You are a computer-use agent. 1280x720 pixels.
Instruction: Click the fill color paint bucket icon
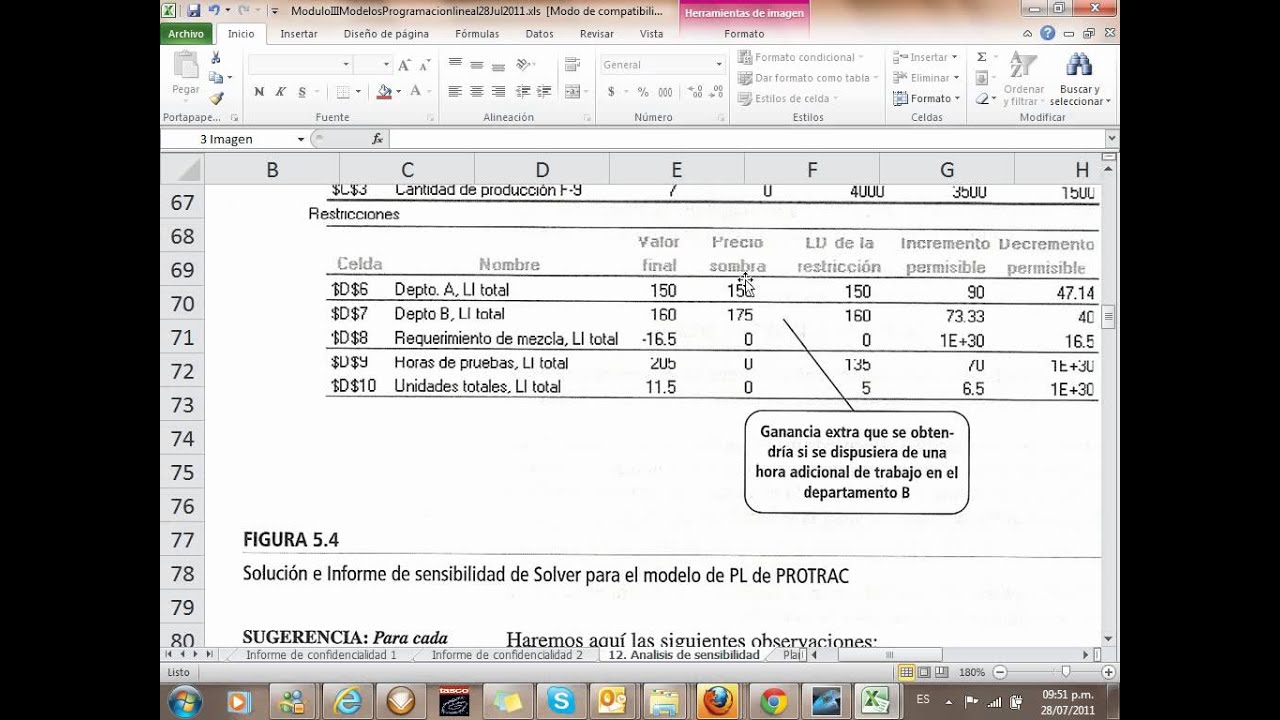pyautogui.click(x=384, y=92)
